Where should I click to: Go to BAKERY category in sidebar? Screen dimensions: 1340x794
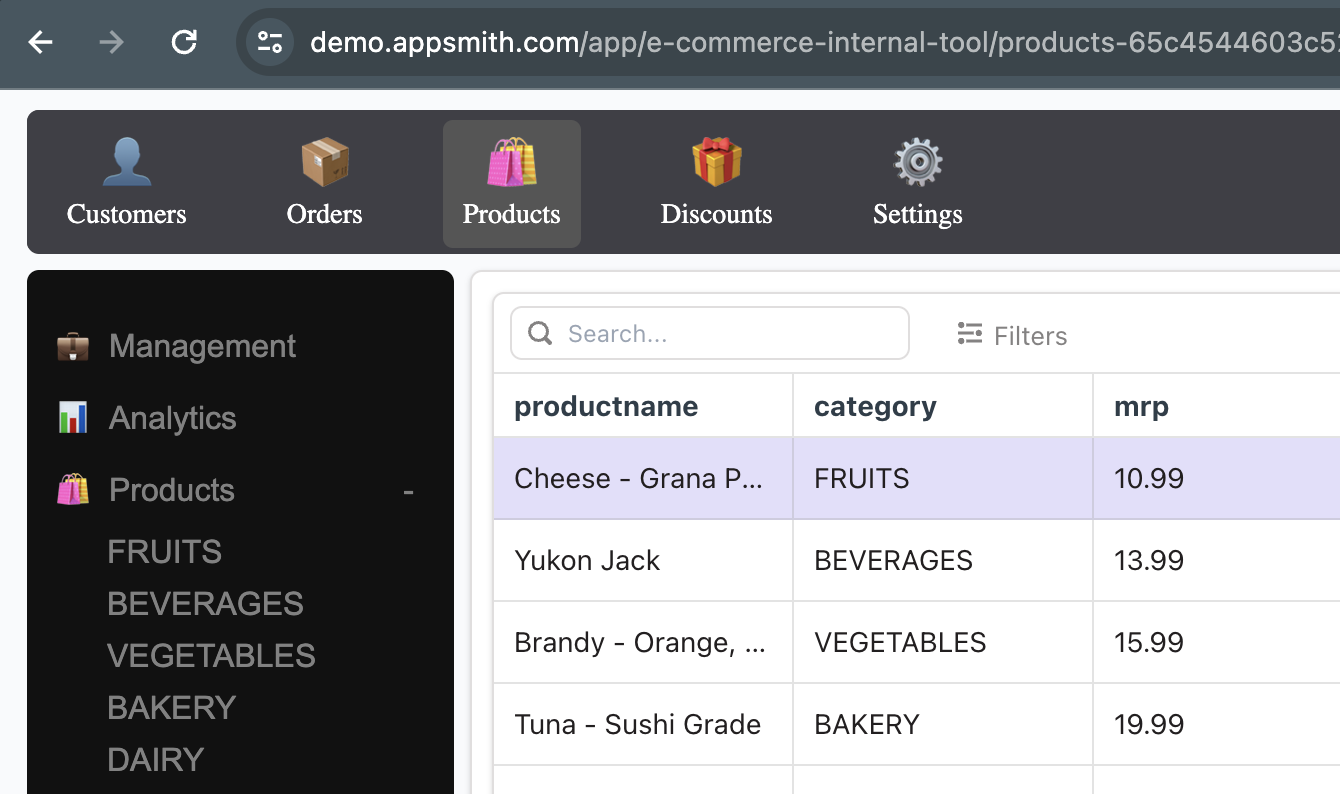(x=172, y=708)
